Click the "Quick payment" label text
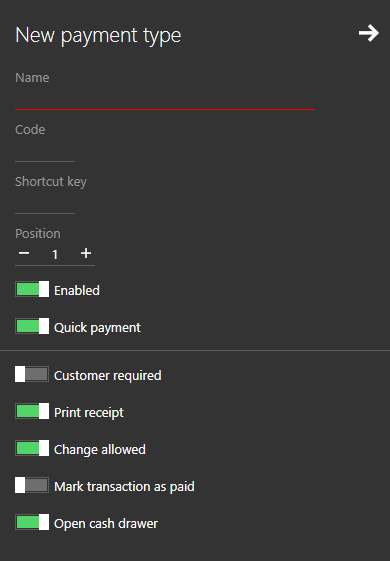The image size is (390, 561). coord(97,328)
